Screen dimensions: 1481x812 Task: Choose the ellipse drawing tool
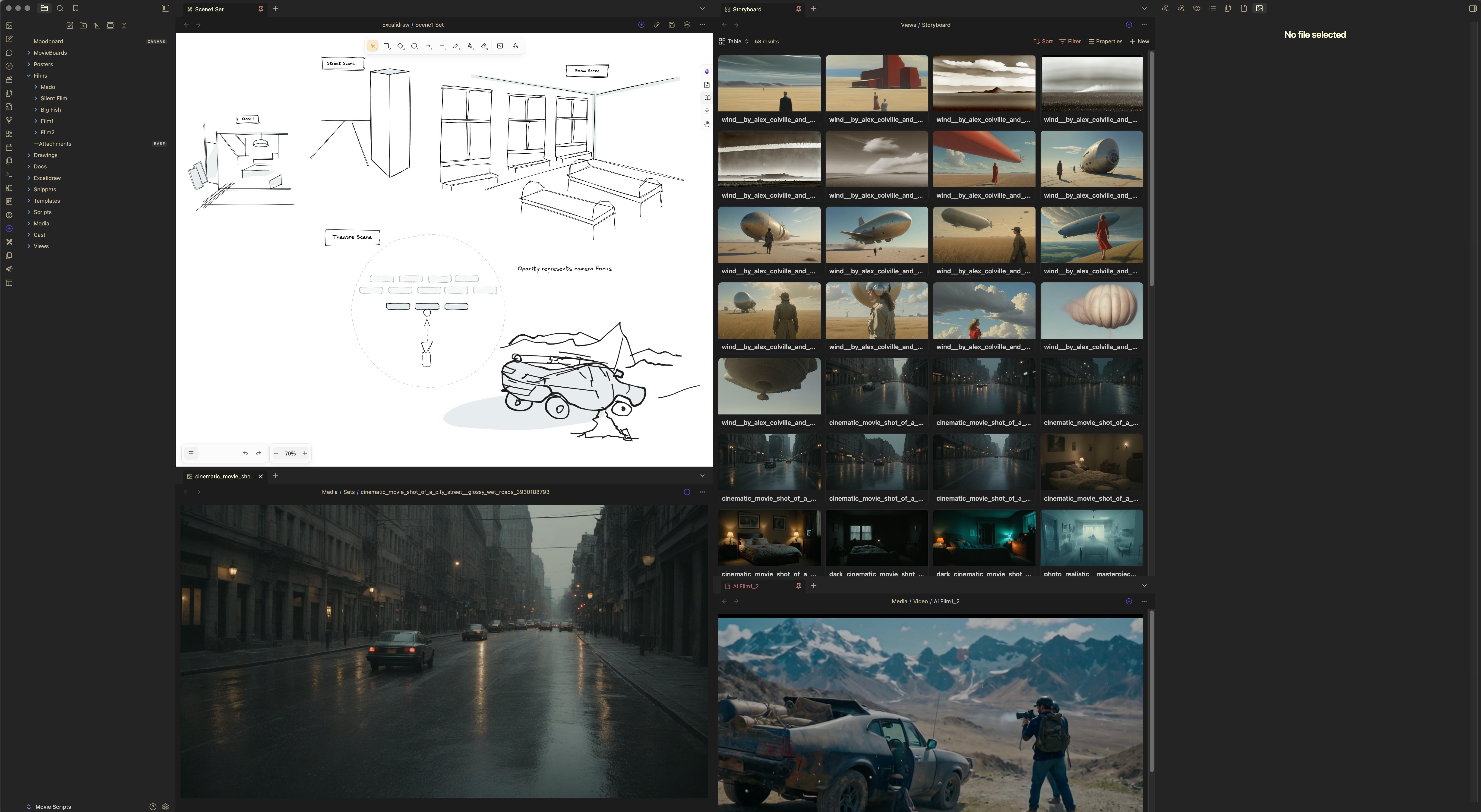pyautogui.click(x=414, y=46)
